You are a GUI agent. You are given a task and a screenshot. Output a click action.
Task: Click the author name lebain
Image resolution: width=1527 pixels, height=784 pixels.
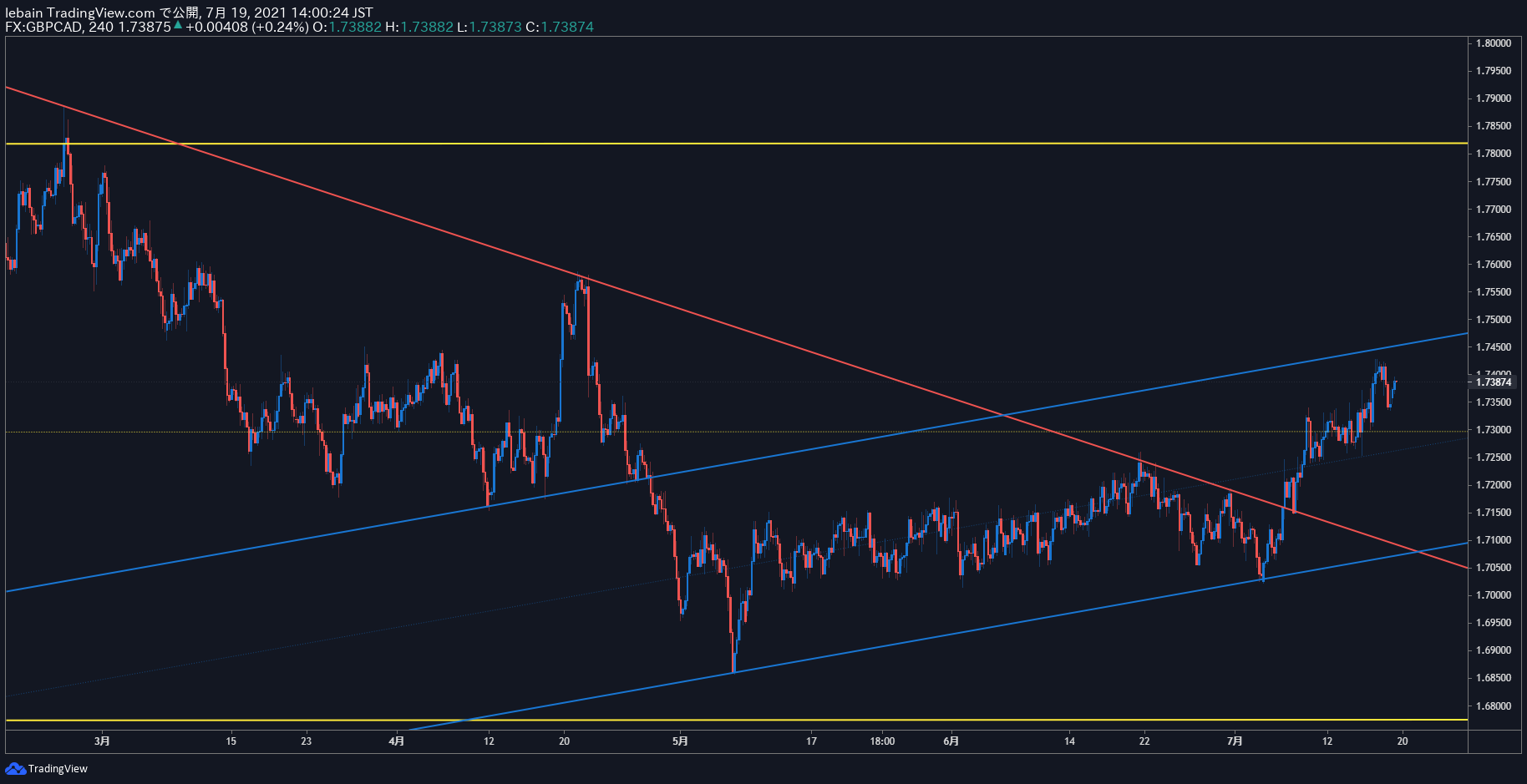(24, 13)
